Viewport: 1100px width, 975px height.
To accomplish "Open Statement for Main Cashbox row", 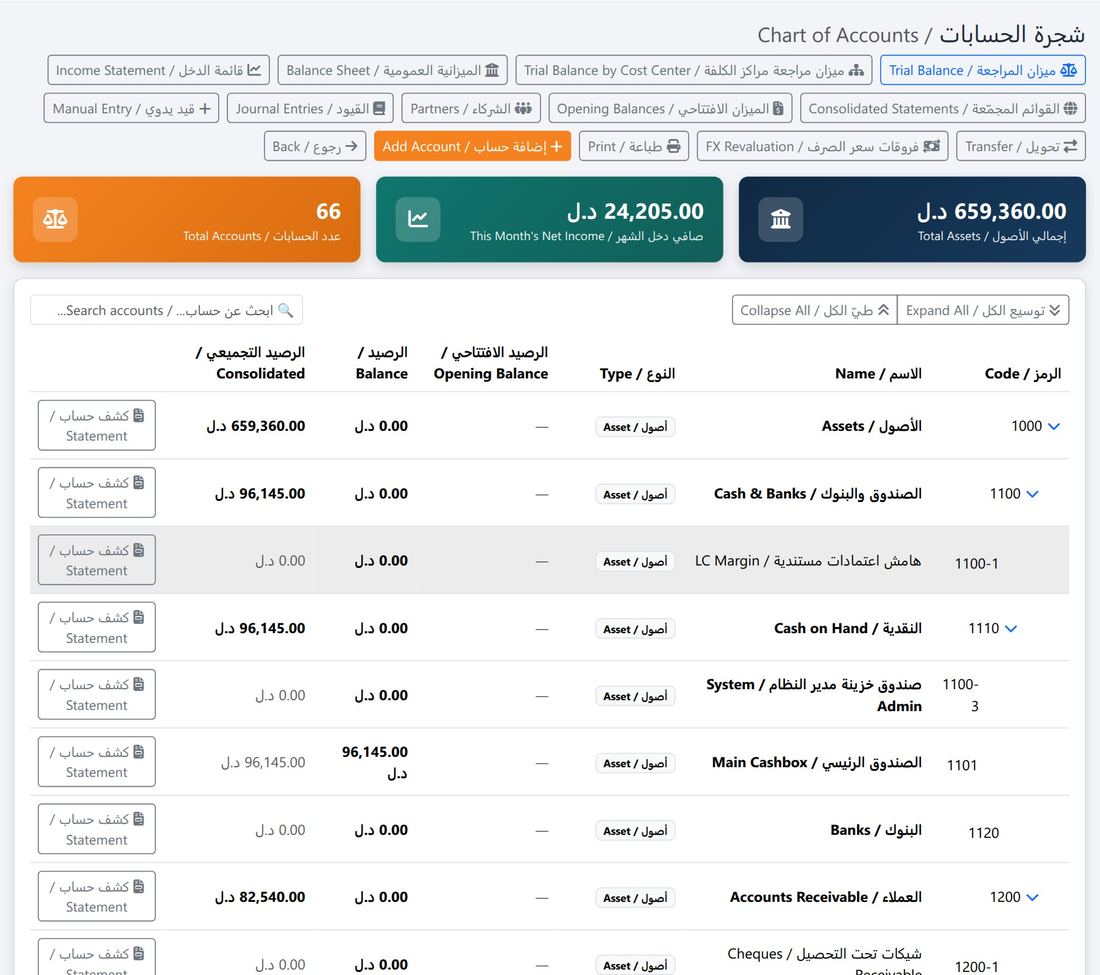I will click(97, 762).
